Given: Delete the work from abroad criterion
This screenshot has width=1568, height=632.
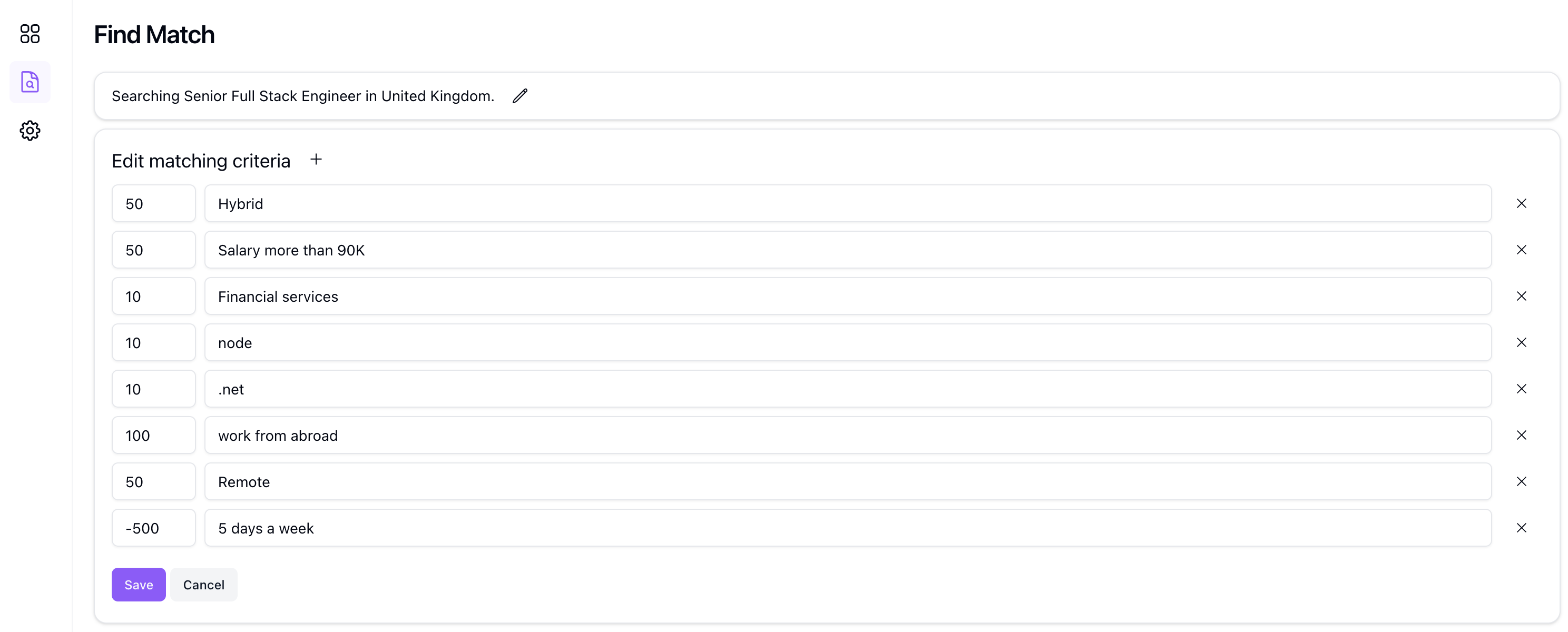Looking at the screenshot, I should point(1521,435).
